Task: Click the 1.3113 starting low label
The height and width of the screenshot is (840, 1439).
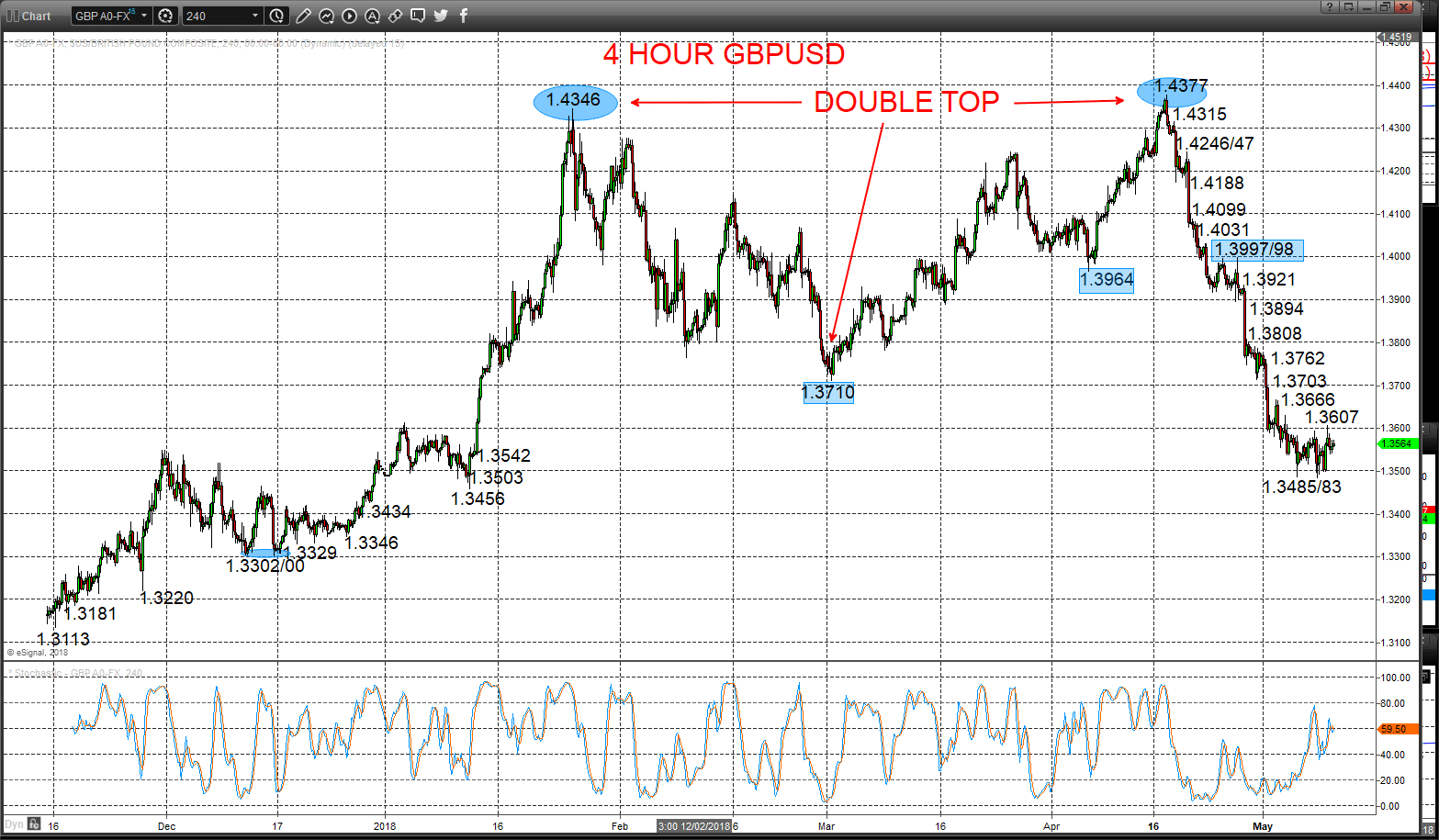Action: tap(63, 640)
